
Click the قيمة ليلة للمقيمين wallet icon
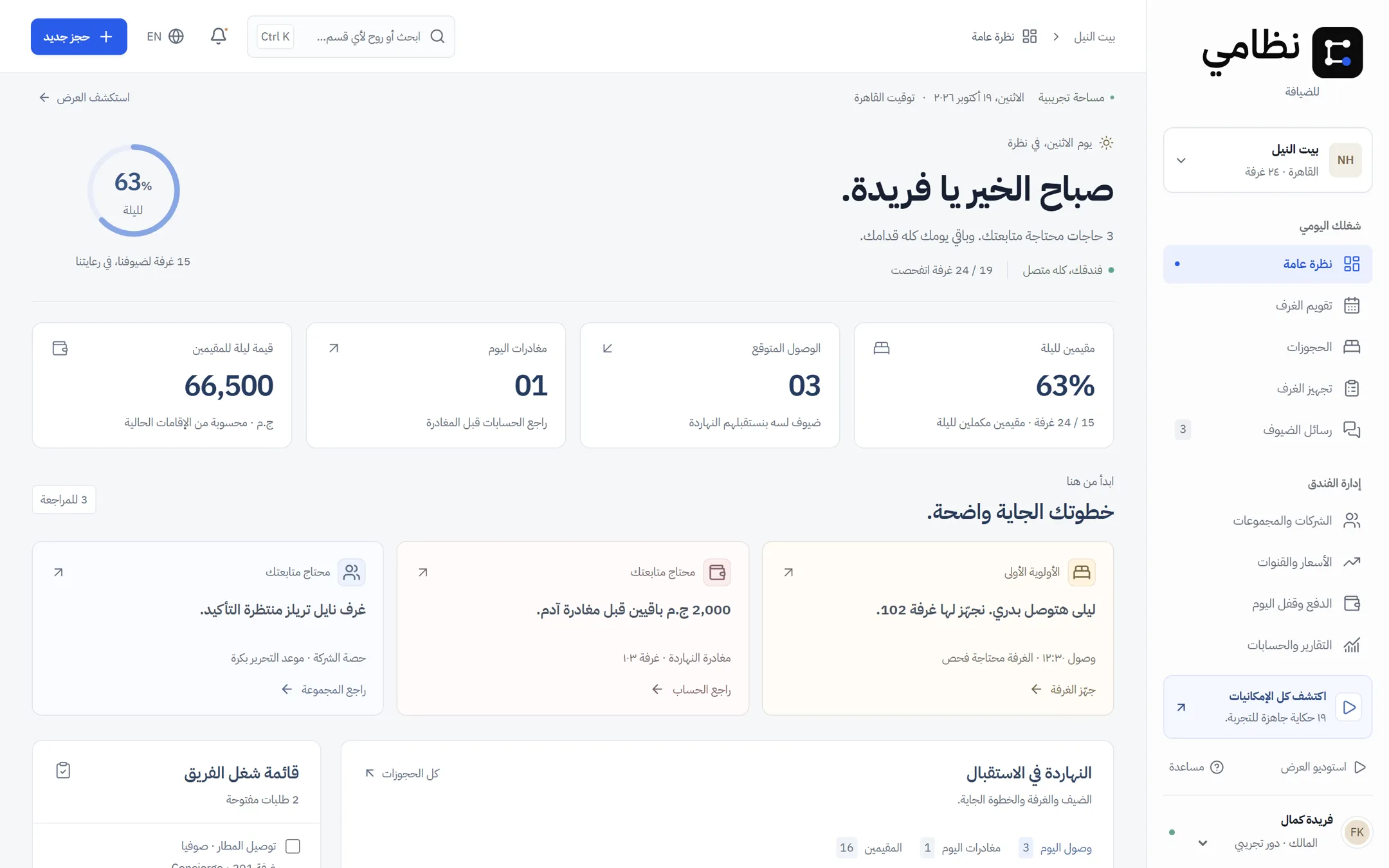[x=60, y=348]
